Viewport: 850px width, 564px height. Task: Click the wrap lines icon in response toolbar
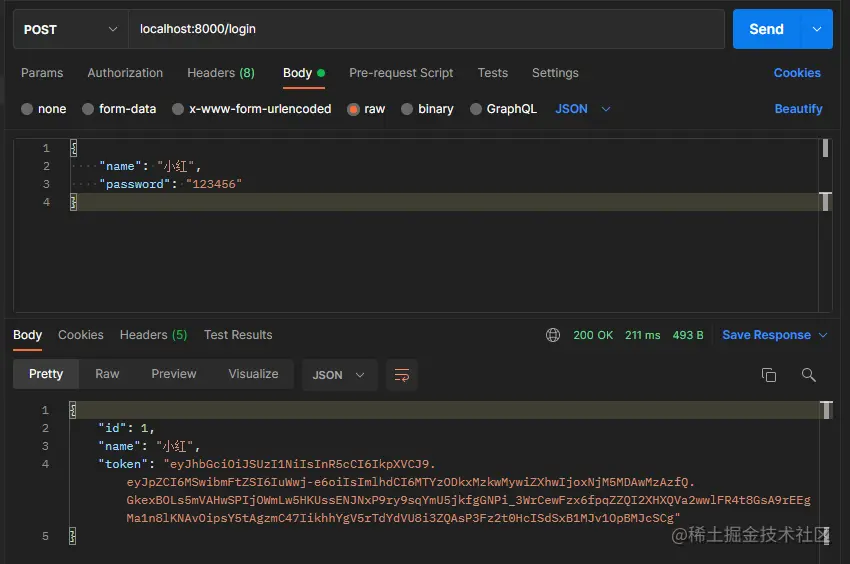402,375
